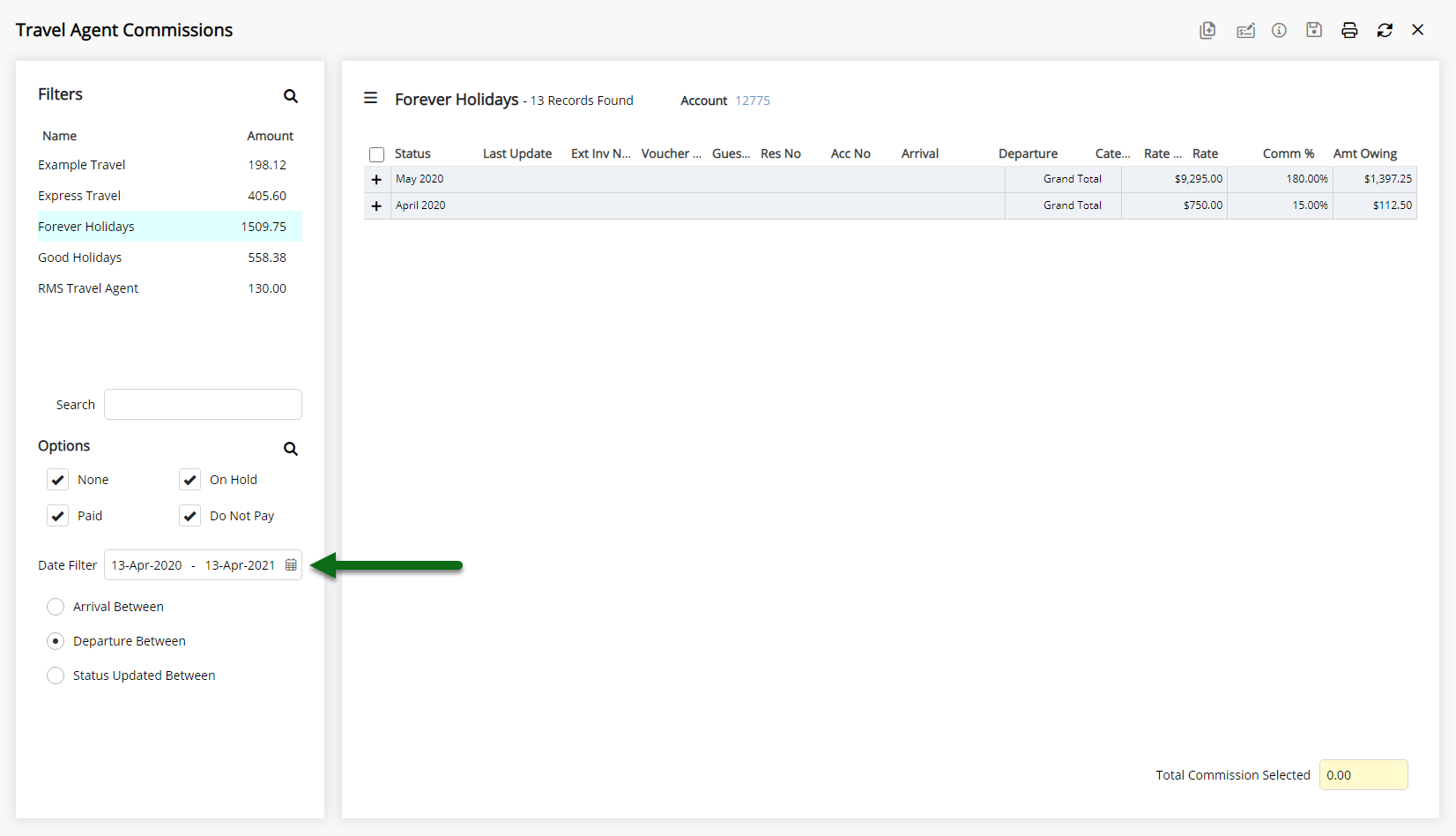1456x836 pixels.
Task: Expand the May 2020 row
Action: 376,179
